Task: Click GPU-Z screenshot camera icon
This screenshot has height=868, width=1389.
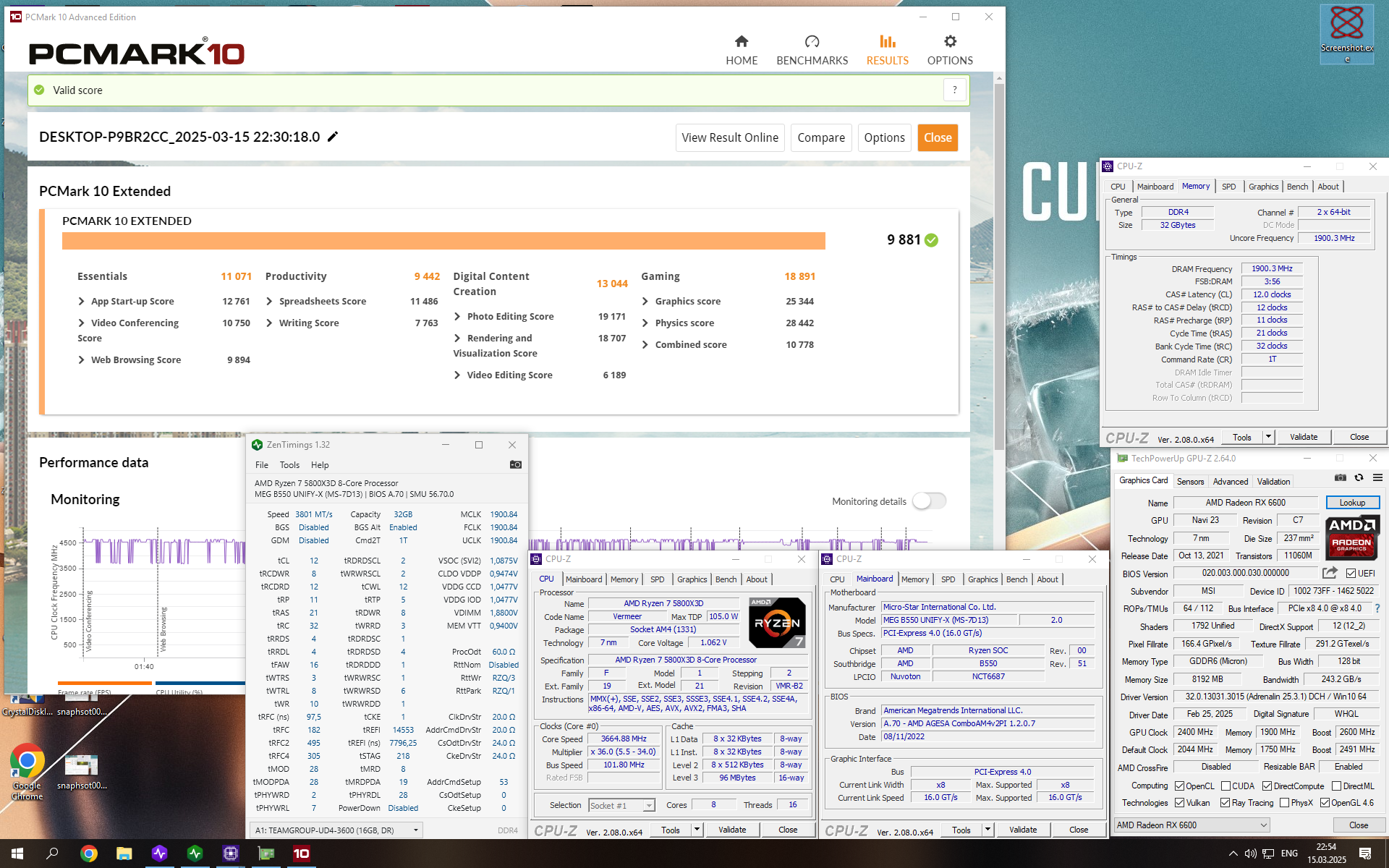Action: (1341, 477)
